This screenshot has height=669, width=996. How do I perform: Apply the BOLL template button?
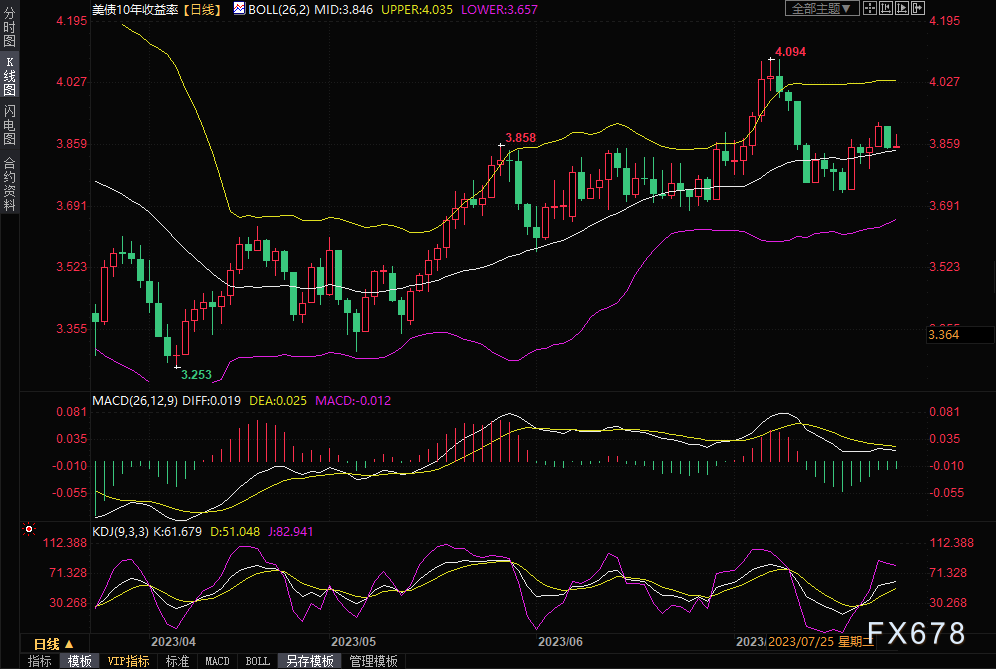point(257,661)
